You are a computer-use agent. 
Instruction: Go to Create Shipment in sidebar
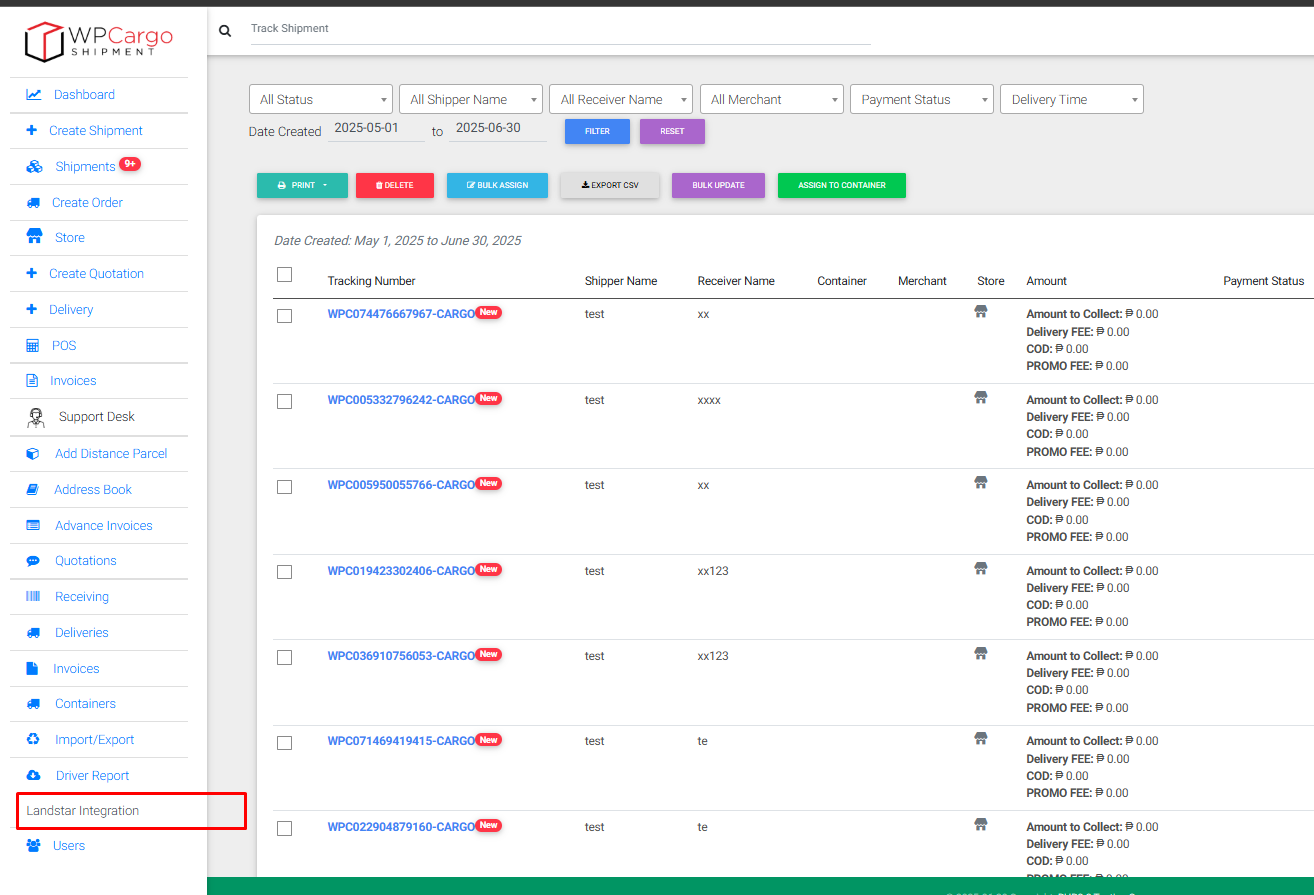coord(95,131)
